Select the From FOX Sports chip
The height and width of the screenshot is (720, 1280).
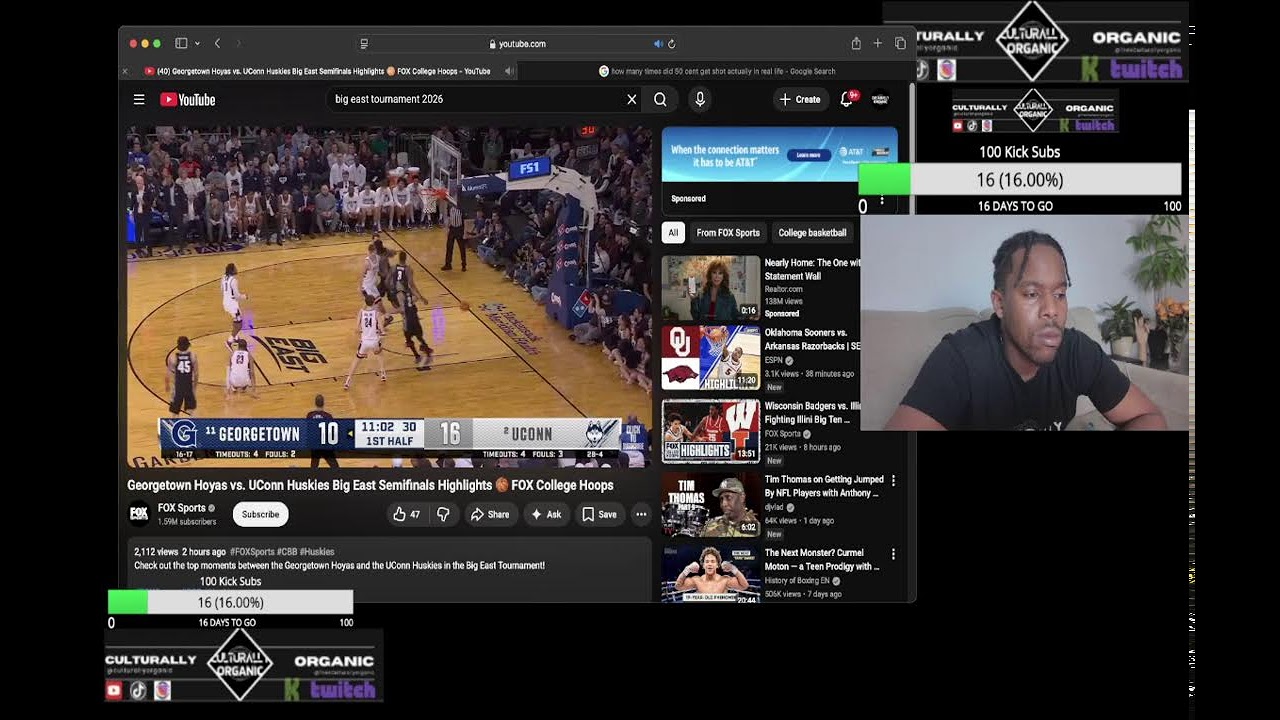(728, 233)
